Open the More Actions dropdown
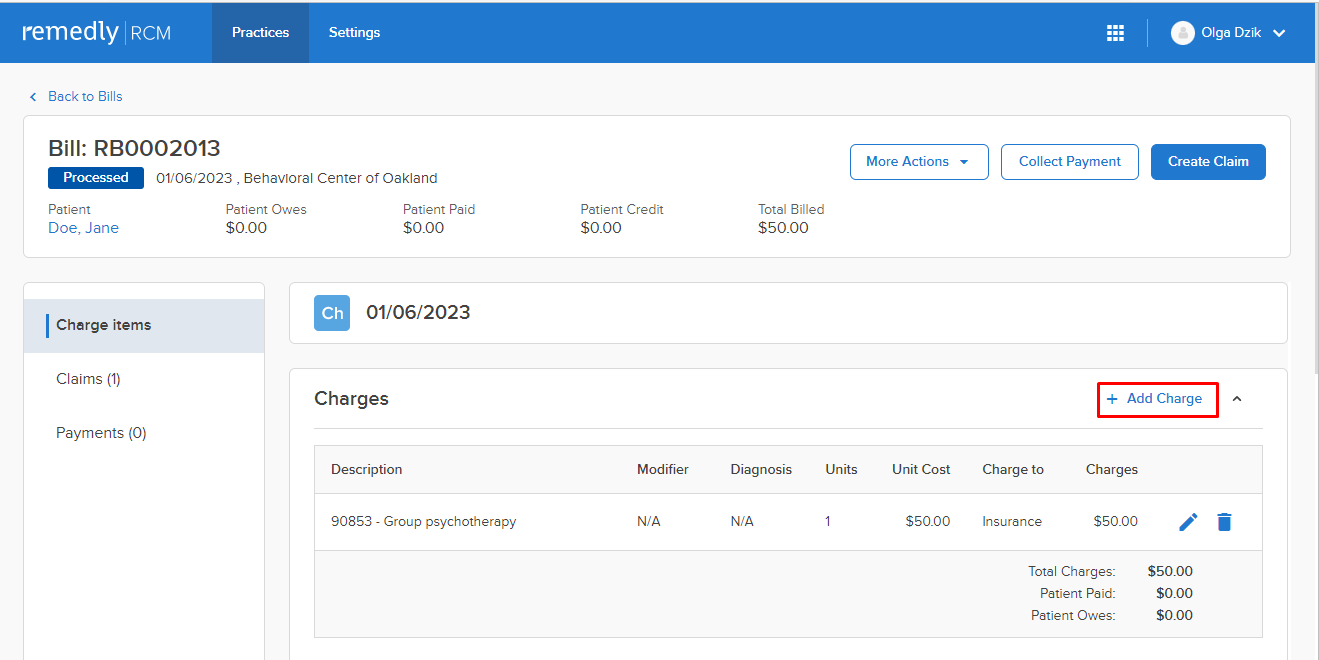 918,161
